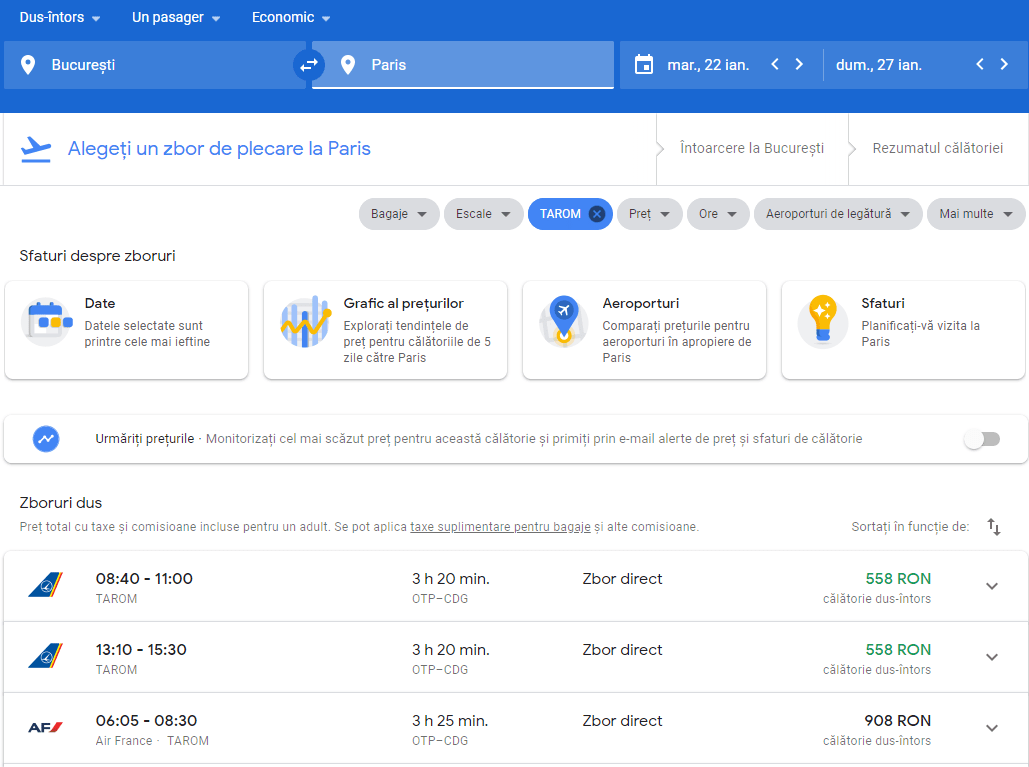
Task: Click 558 RON price of 08:40 flight
Action: point(898,579)
